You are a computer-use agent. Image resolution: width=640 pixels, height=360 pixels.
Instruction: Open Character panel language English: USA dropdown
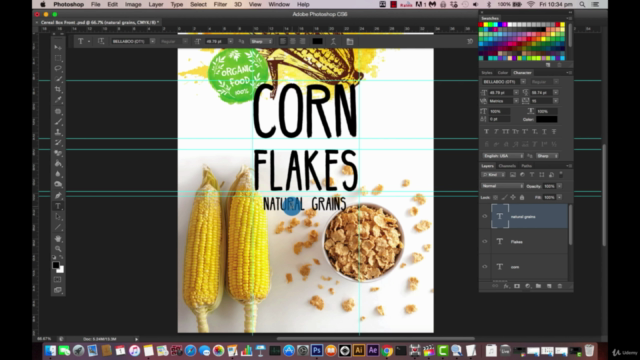(503, 156)
